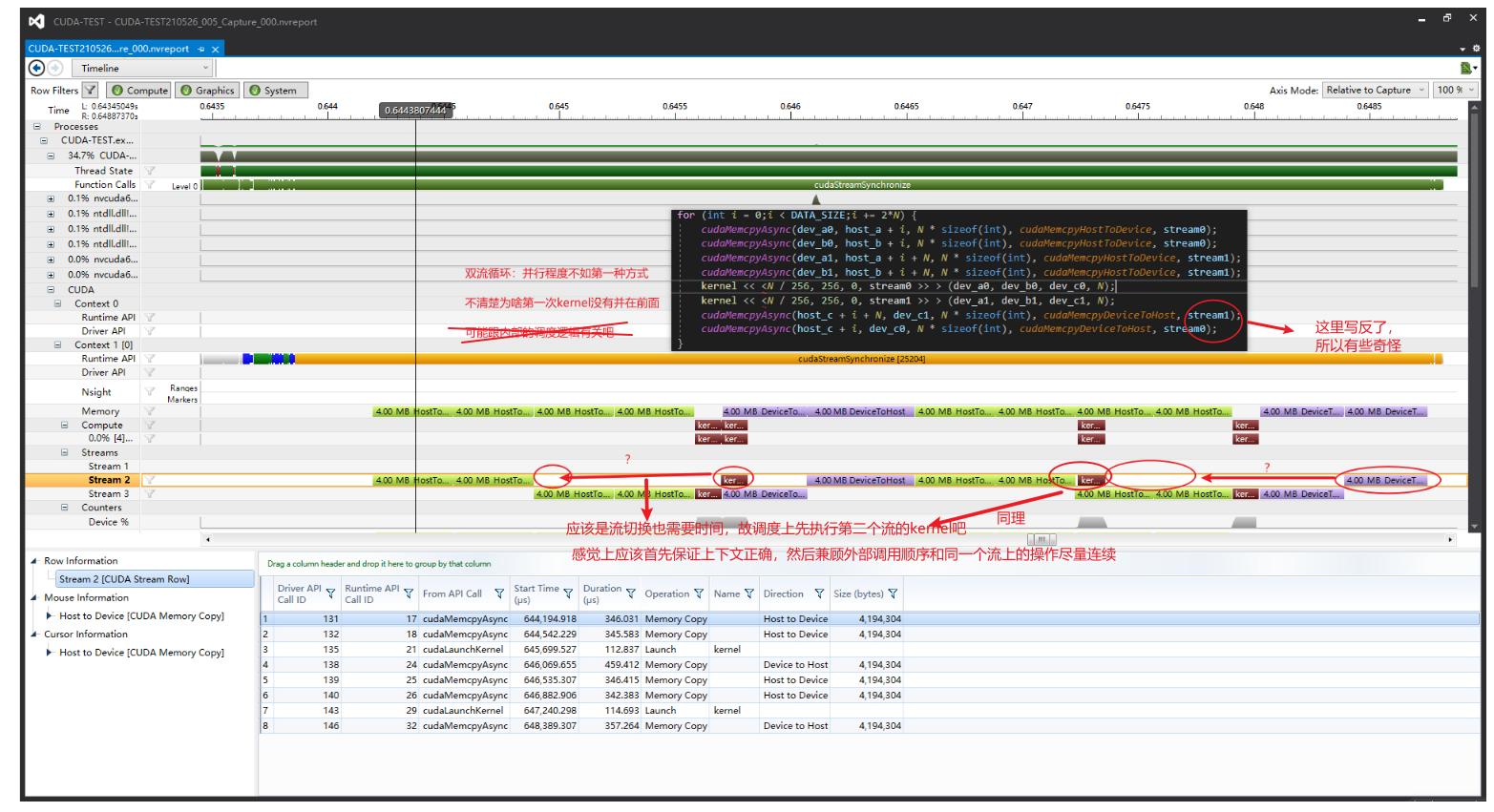The image size is (1494, 812).
Task: Open the document tab list dropdown arrow
Action: pyautogui.click(x=1462, y=49)
